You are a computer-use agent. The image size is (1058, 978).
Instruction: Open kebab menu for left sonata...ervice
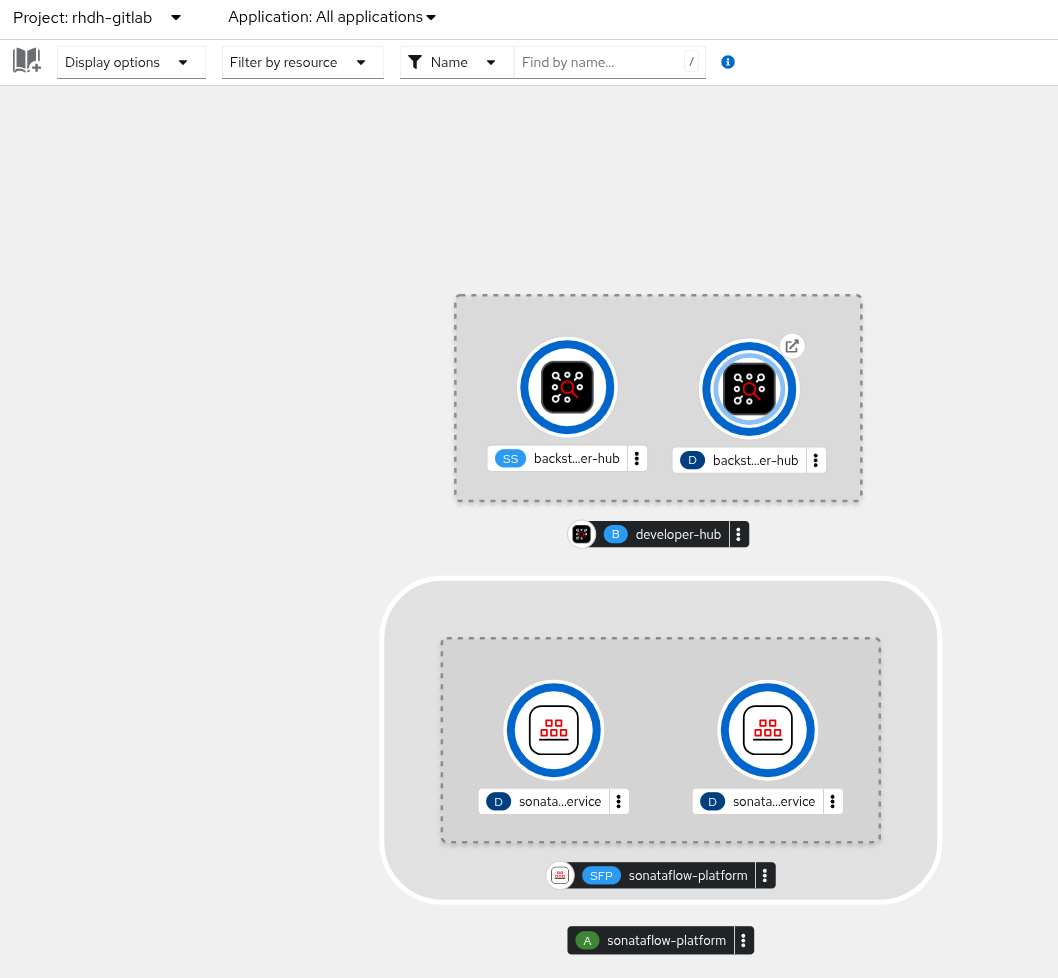(619, 801)
